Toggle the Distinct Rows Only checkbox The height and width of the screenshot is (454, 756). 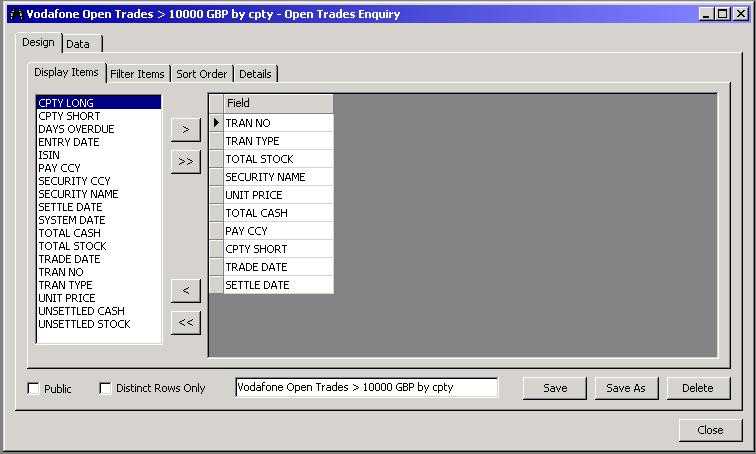pos(106,388)
